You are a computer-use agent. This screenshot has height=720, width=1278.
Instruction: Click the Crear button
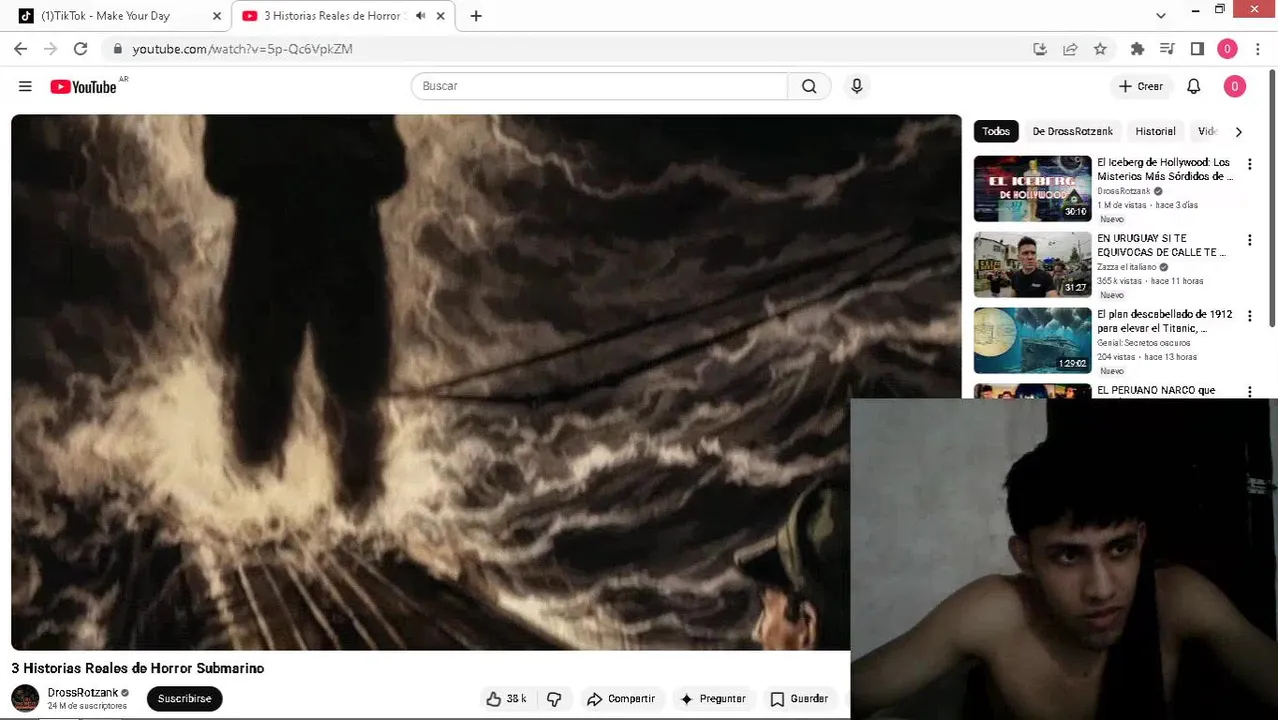[1141, 87]
